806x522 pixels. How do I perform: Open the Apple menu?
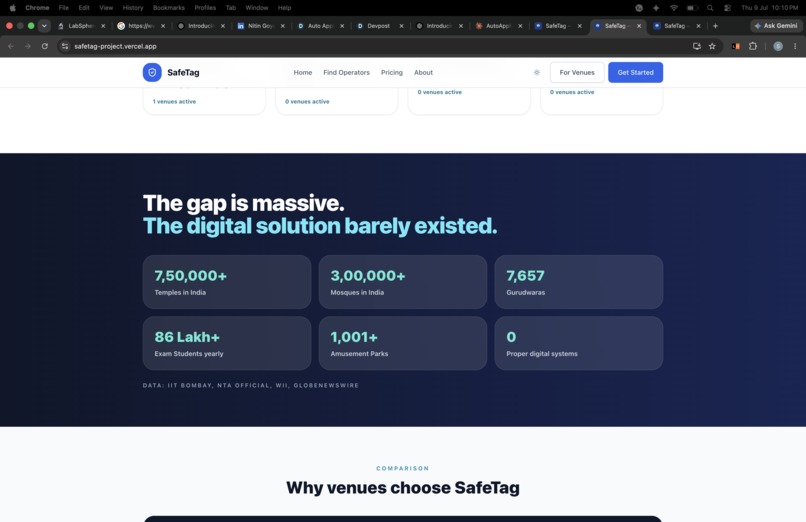pos(13,8)
